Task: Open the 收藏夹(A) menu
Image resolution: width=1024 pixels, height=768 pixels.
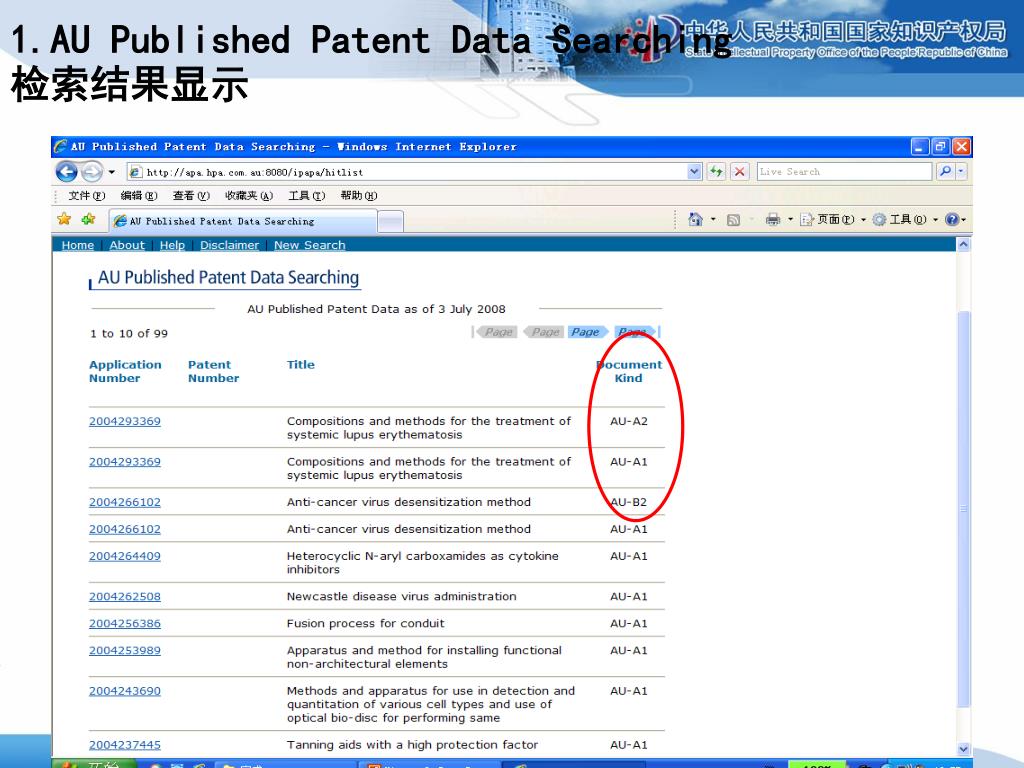Action: coord(248,195)
